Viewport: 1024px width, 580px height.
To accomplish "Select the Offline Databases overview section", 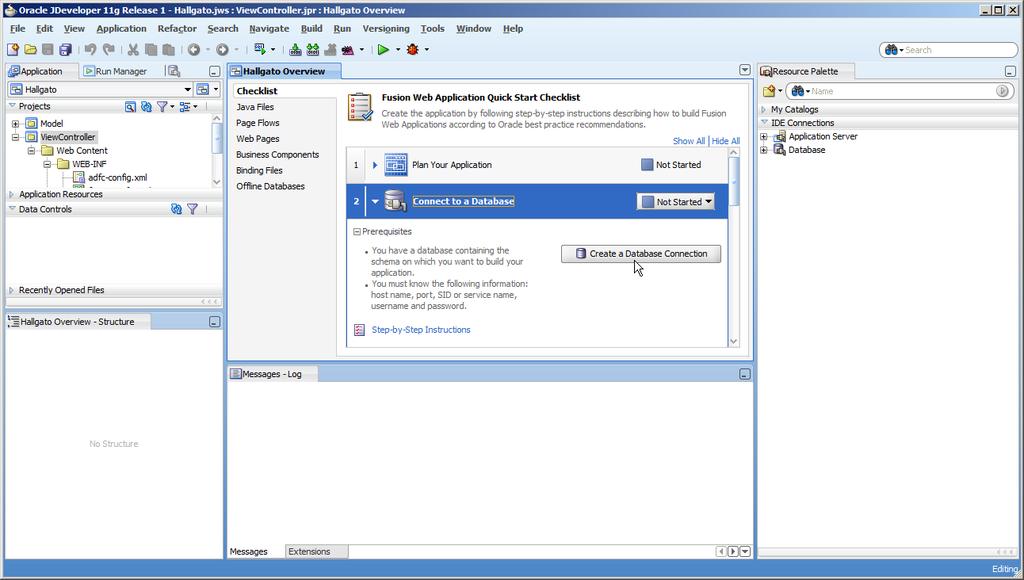I will [x=270, y=187].
